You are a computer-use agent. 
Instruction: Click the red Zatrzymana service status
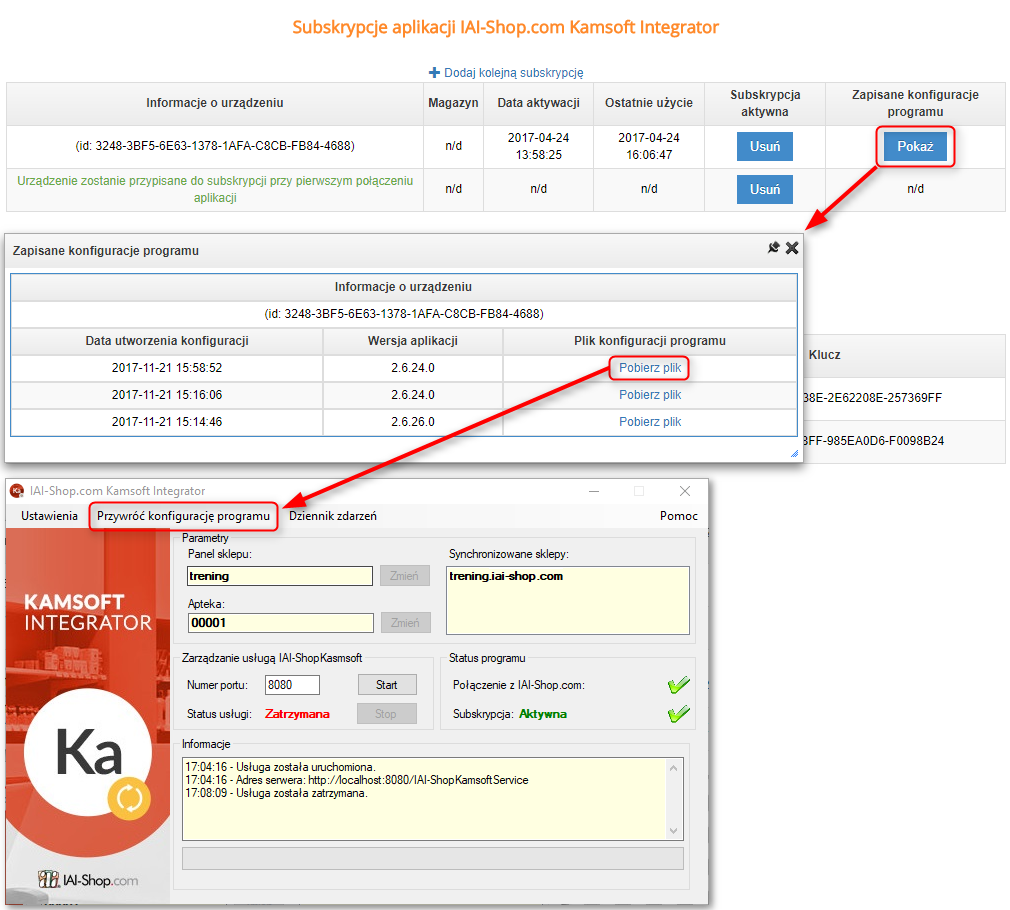(x=297, y=714)
